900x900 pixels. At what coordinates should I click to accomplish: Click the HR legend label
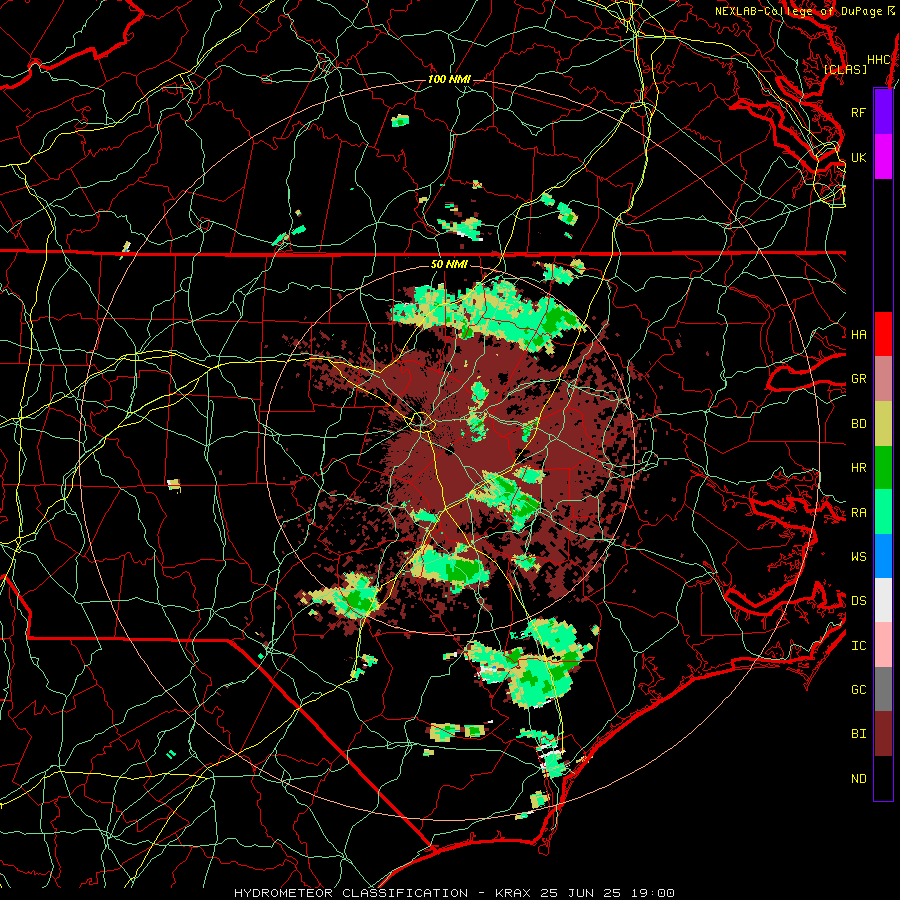(x=858, y=468)
